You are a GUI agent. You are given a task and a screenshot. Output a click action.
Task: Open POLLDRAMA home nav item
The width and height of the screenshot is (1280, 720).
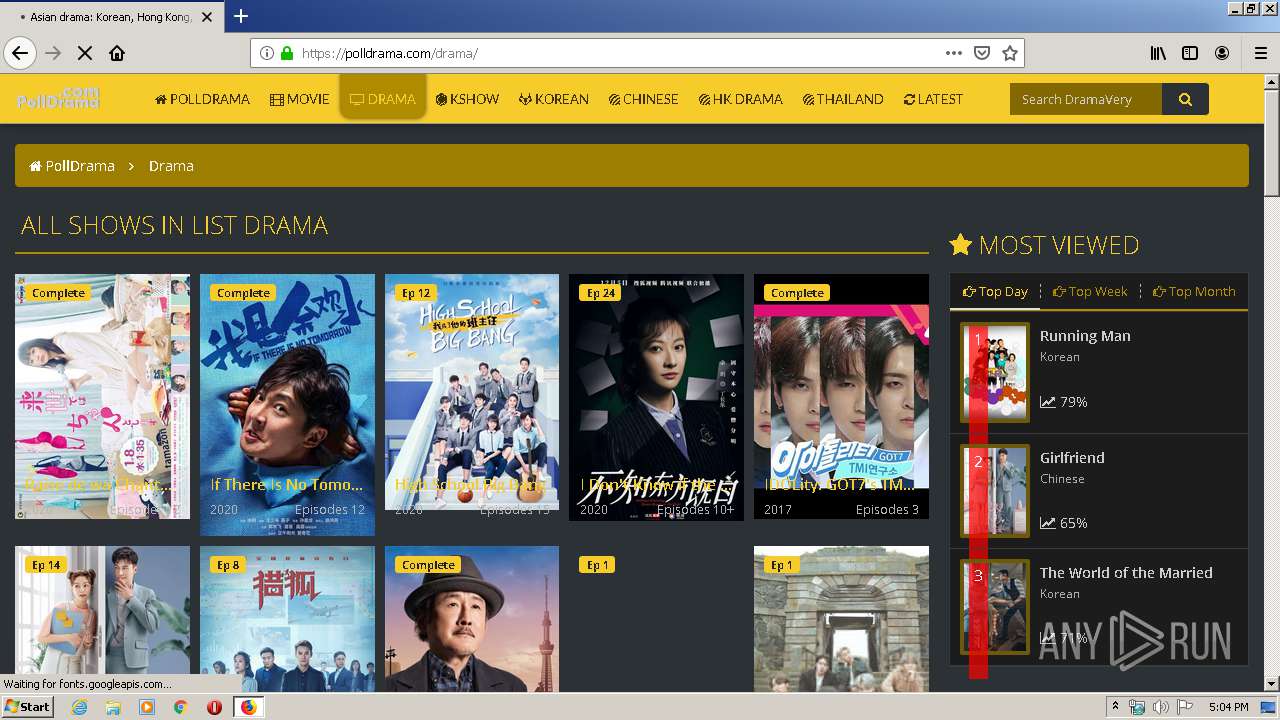[x=202, y=99]
